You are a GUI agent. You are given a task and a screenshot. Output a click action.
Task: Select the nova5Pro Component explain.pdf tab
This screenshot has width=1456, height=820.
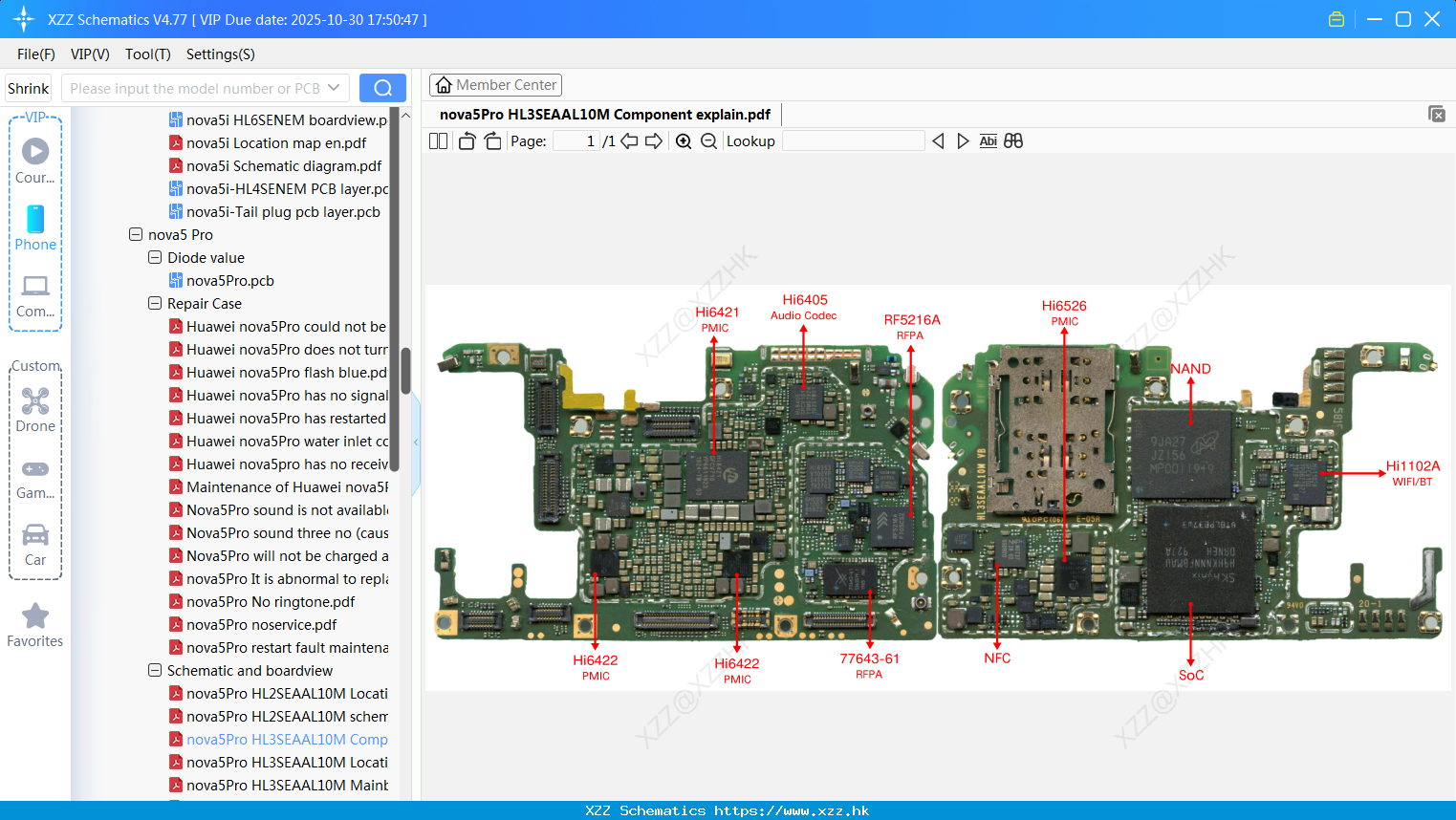[x=605, y=115]
